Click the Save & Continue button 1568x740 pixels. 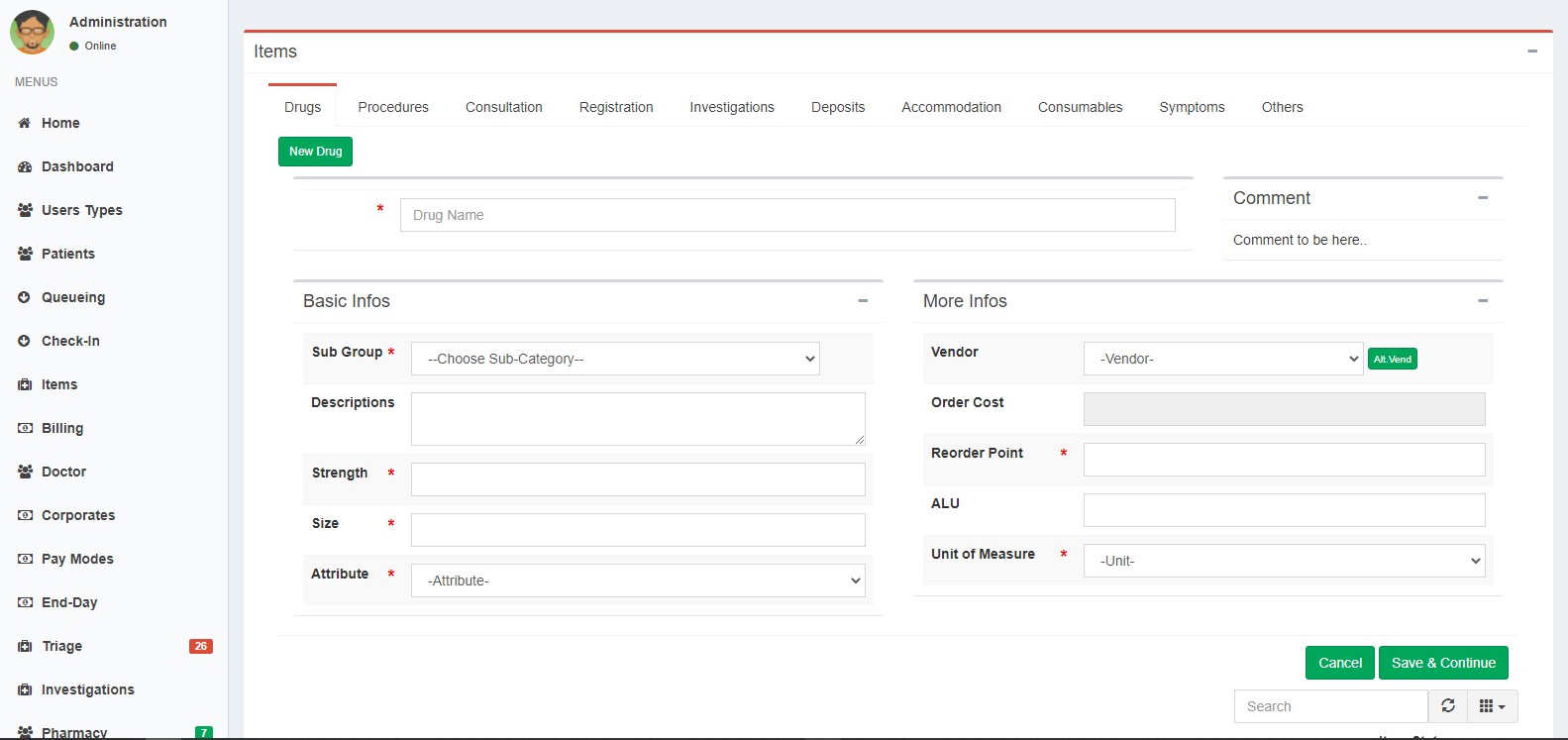[x=1443, y=663]
